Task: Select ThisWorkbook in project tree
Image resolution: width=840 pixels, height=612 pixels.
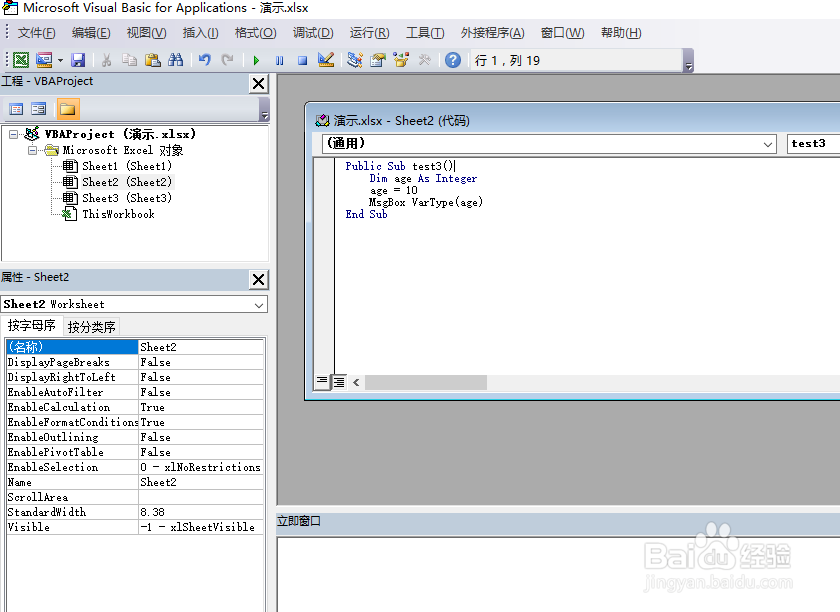Action: [118, 214]
